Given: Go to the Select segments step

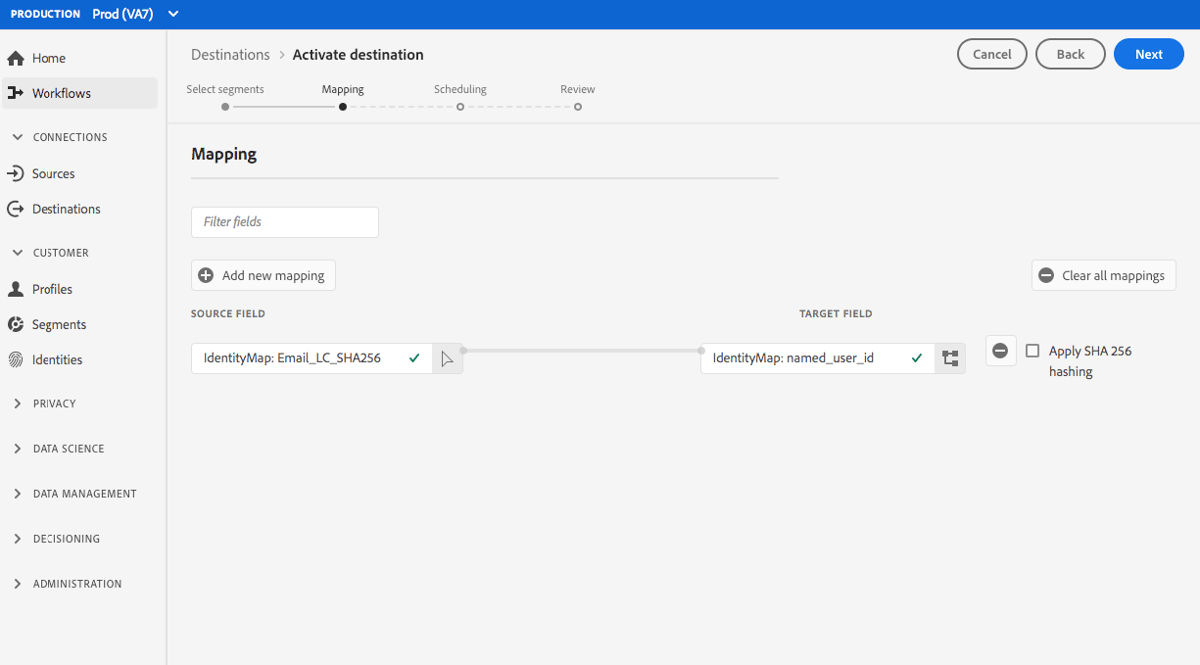Looking at the screenshot, I should pyautogui.click(x=225, y=106).
